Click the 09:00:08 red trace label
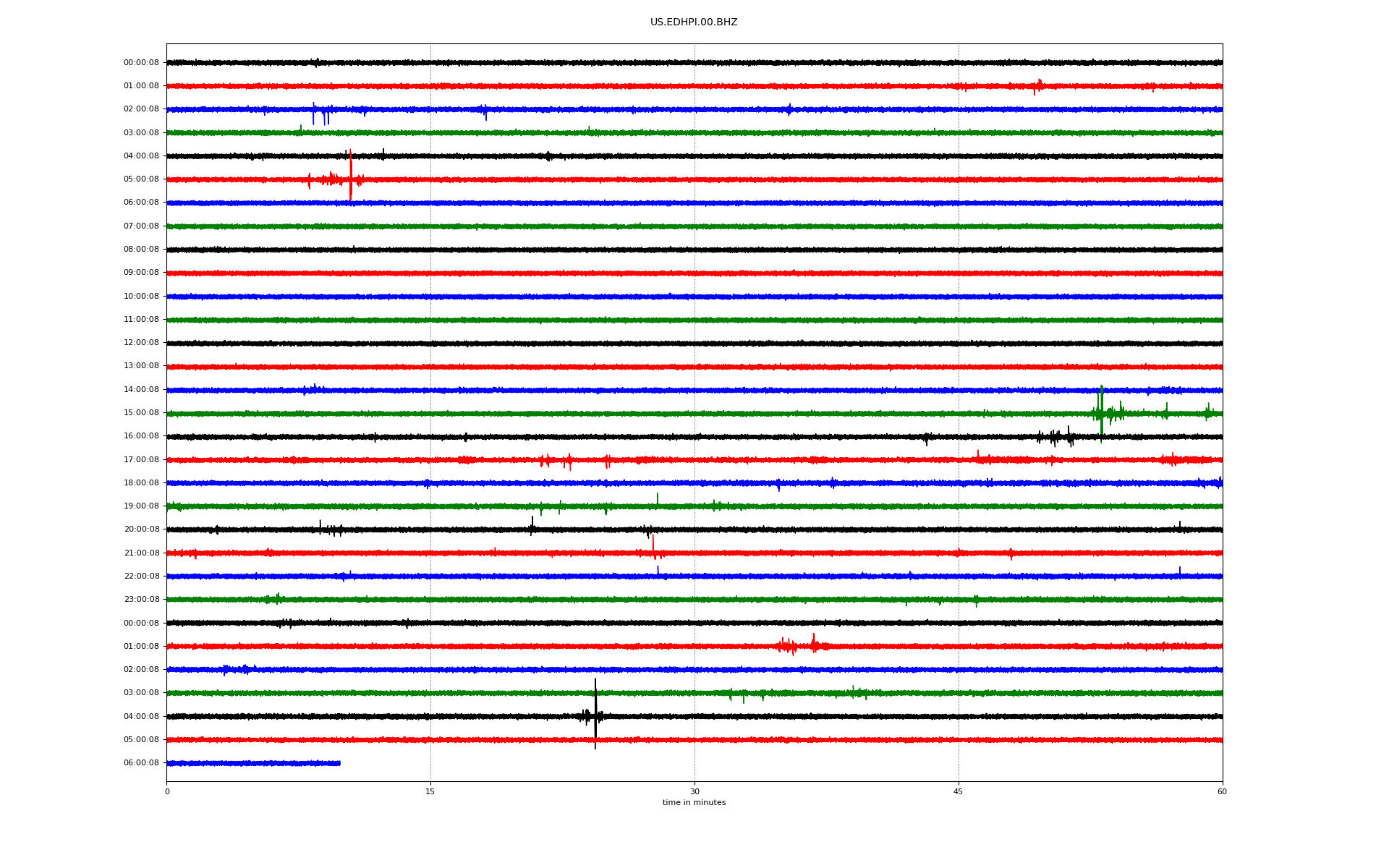This screenshot has height=868, width=1389. click(x=141, y=273)
